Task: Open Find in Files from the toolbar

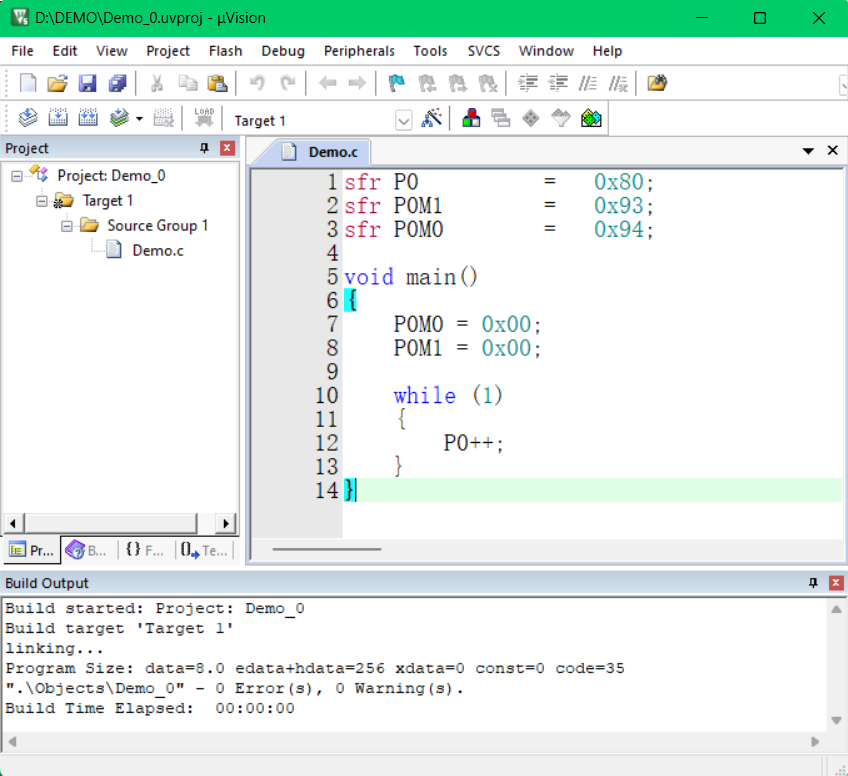Action: tap(657, 83)
